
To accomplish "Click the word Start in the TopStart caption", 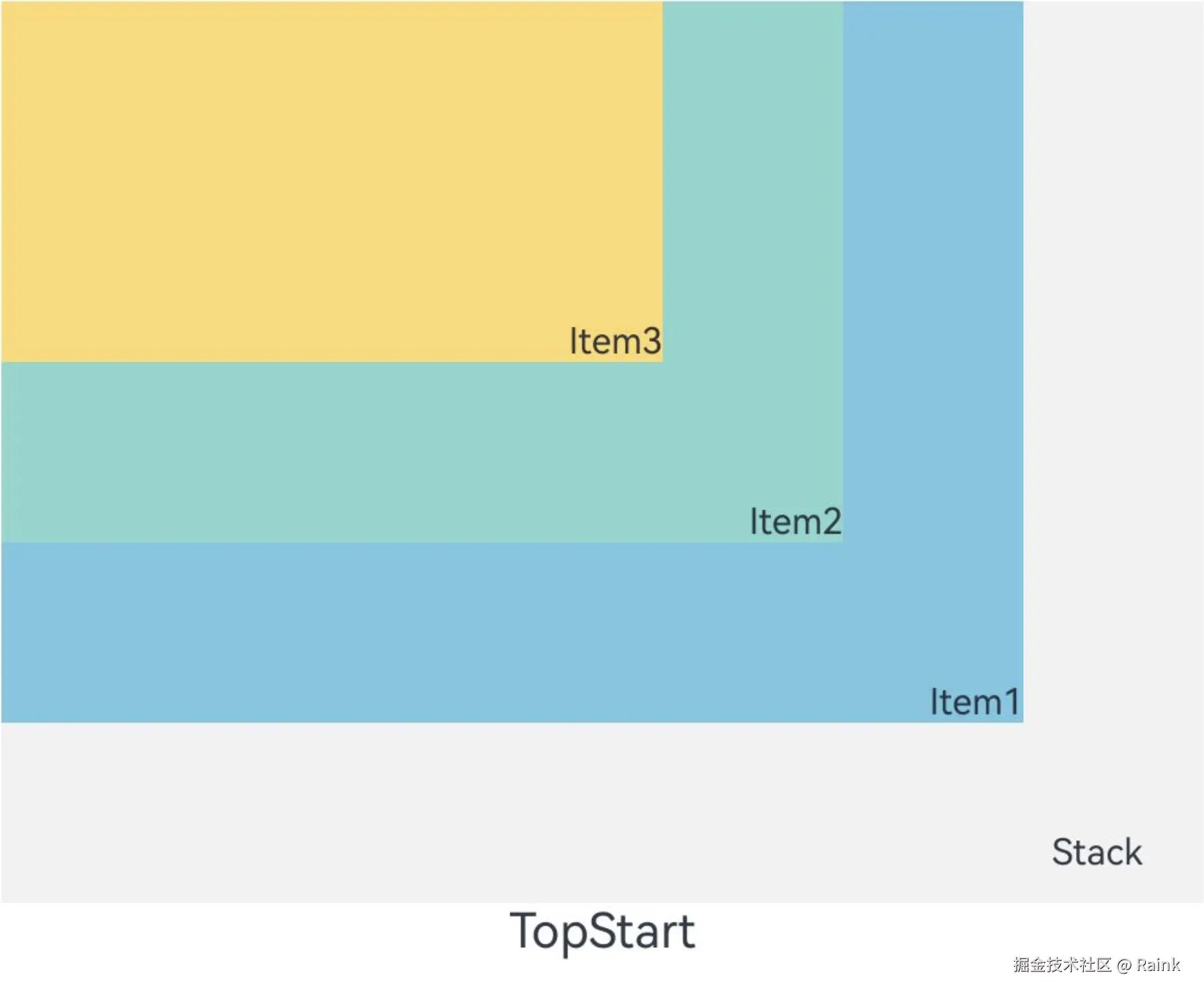I will pos(639,931).
